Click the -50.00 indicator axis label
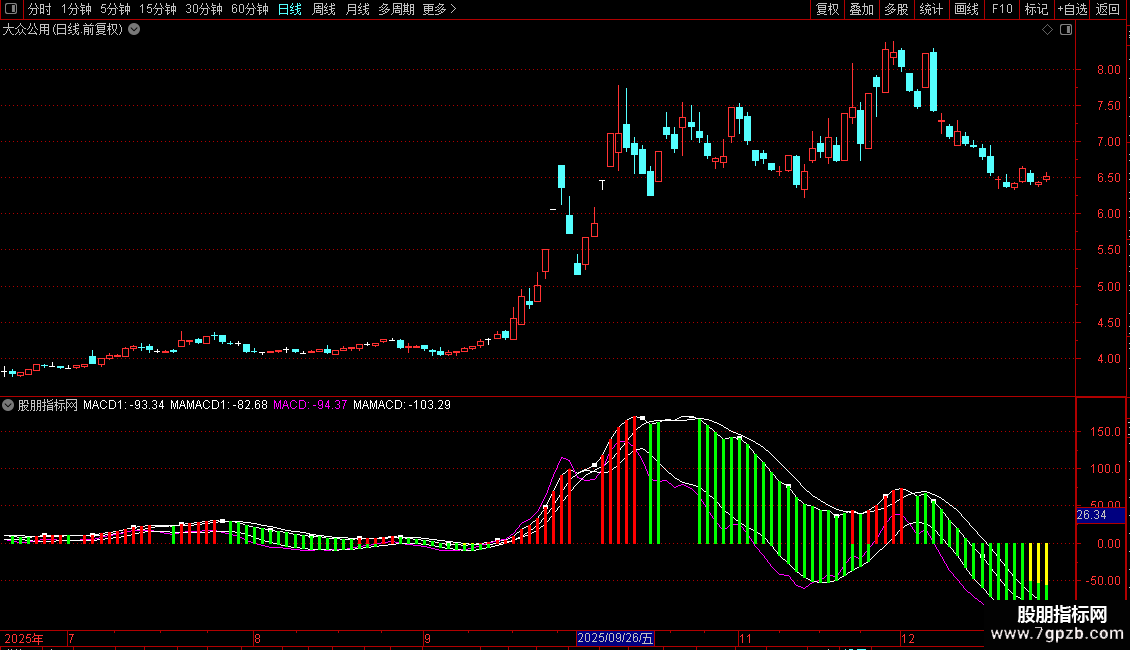The height and width of the screenshot is (650, 1130). point(1103,581)
